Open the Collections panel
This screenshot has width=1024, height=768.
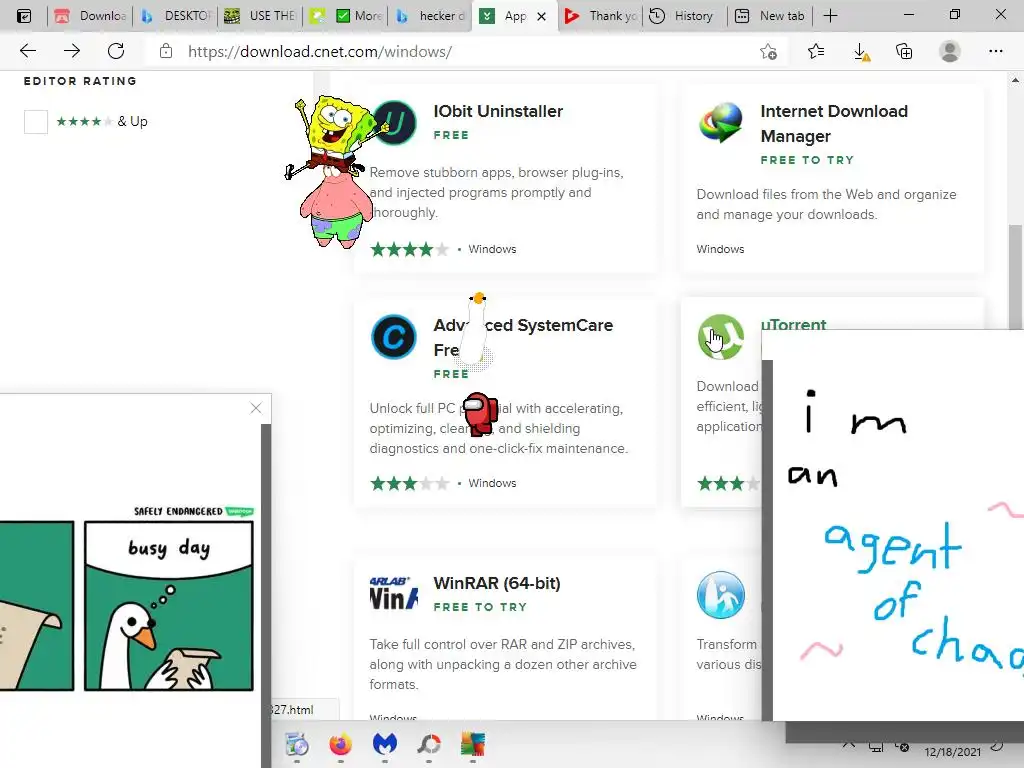(x=904, y=51)
